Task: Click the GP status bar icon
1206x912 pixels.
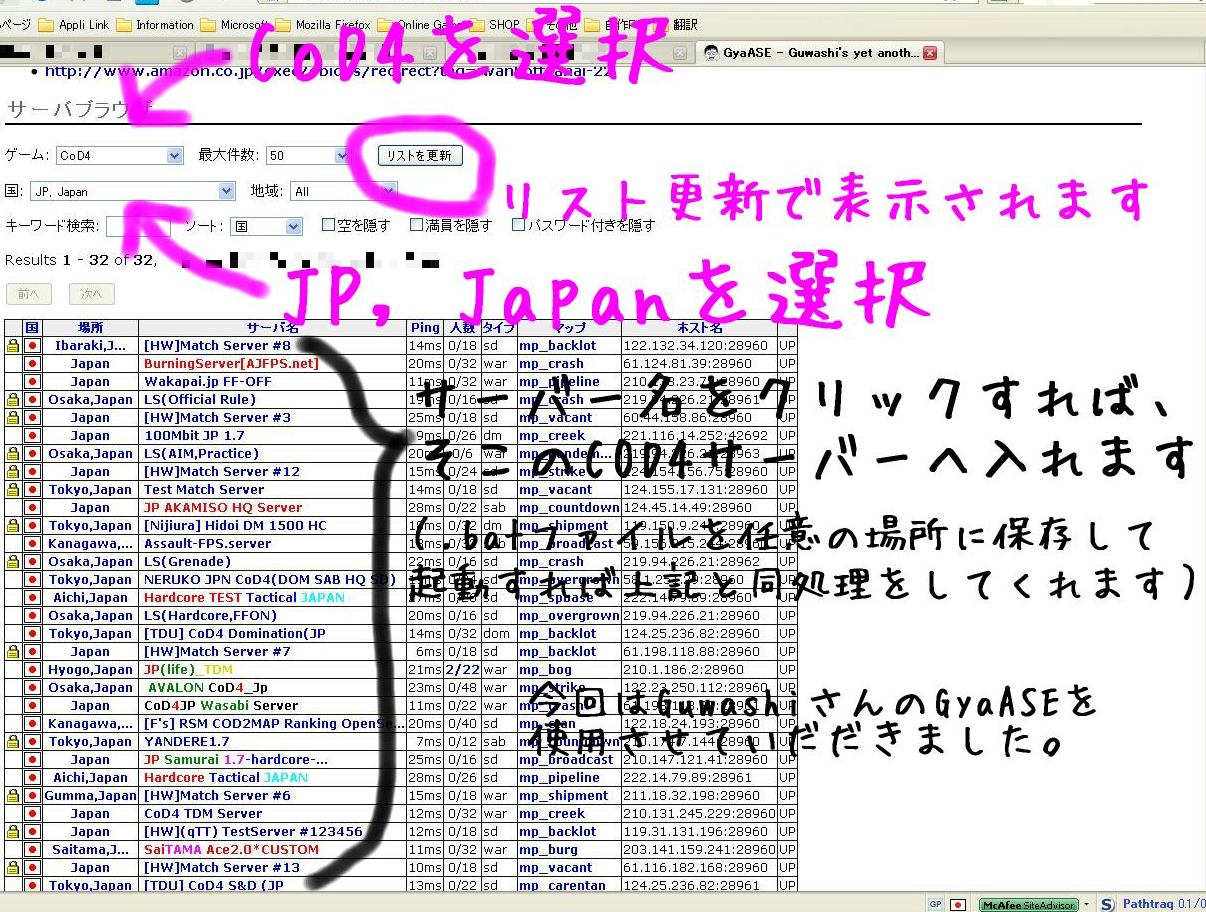Action: (x=935, y=904)
